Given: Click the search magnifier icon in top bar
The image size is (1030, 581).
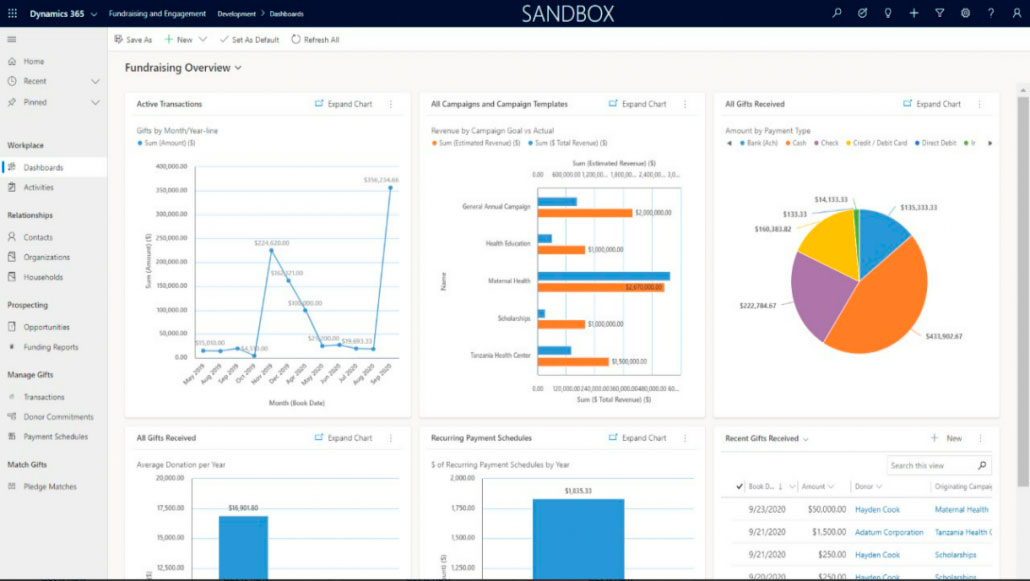Looking at the screenshot, I should coord(836,12).
